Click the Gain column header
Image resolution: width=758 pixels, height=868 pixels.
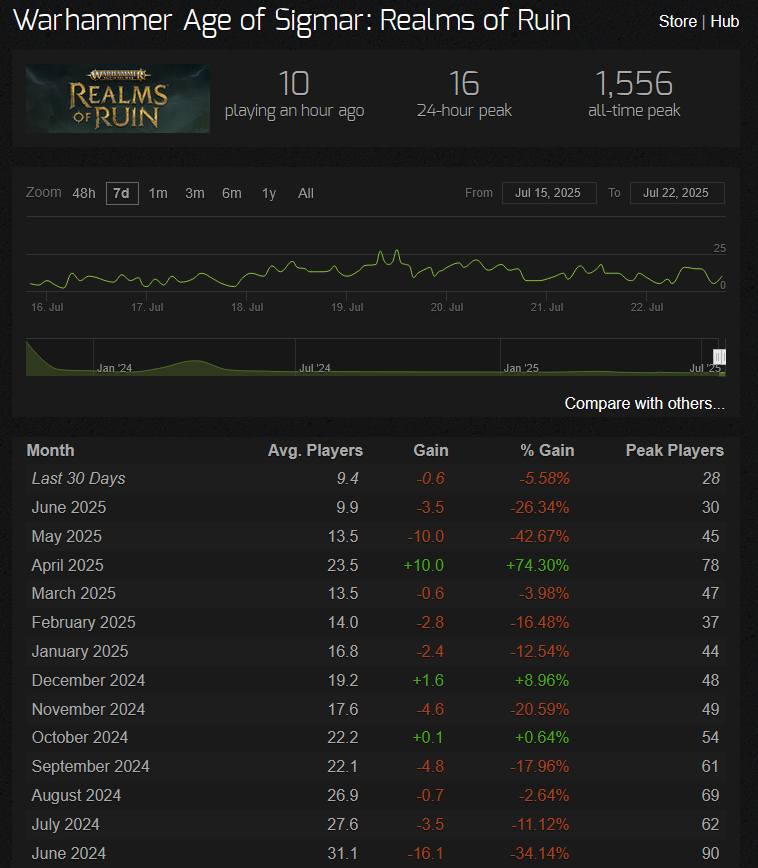pos(431,450)
